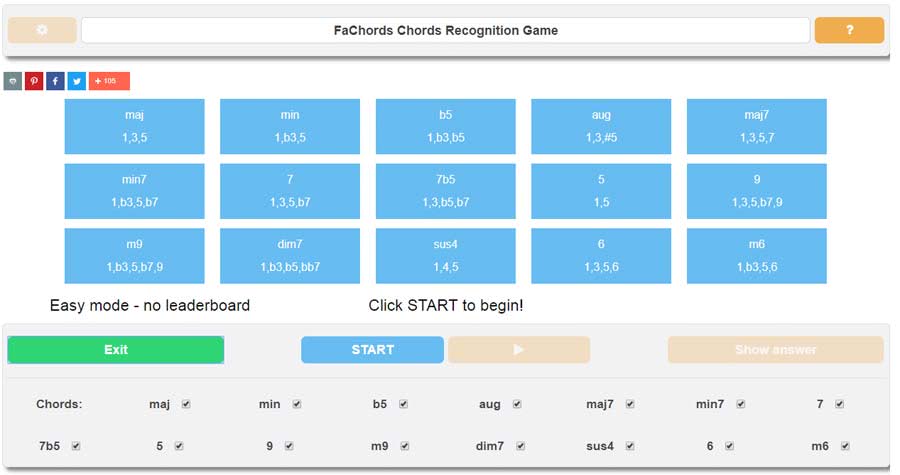Choose the b5 1,b3,b5 chord tile
The height and width of the screenshot is (475, 900).
click(445, 126)
